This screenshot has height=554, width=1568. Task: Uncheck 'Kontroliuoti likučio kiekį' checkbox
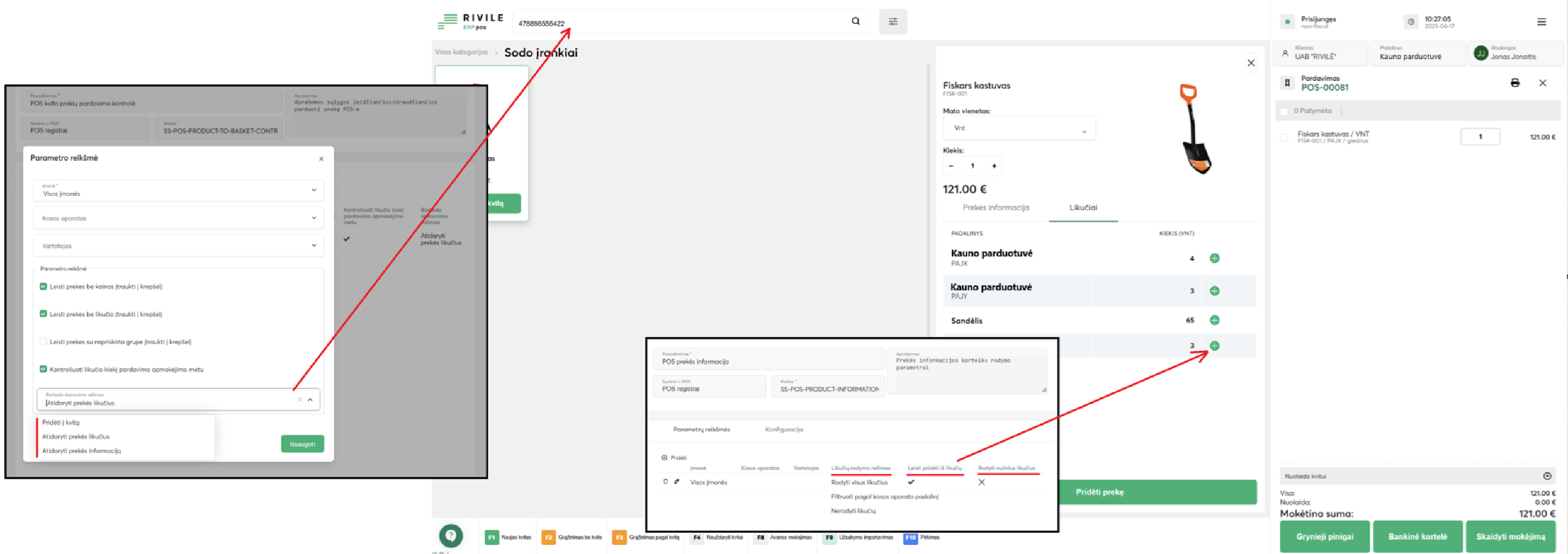tap(43, 369)
